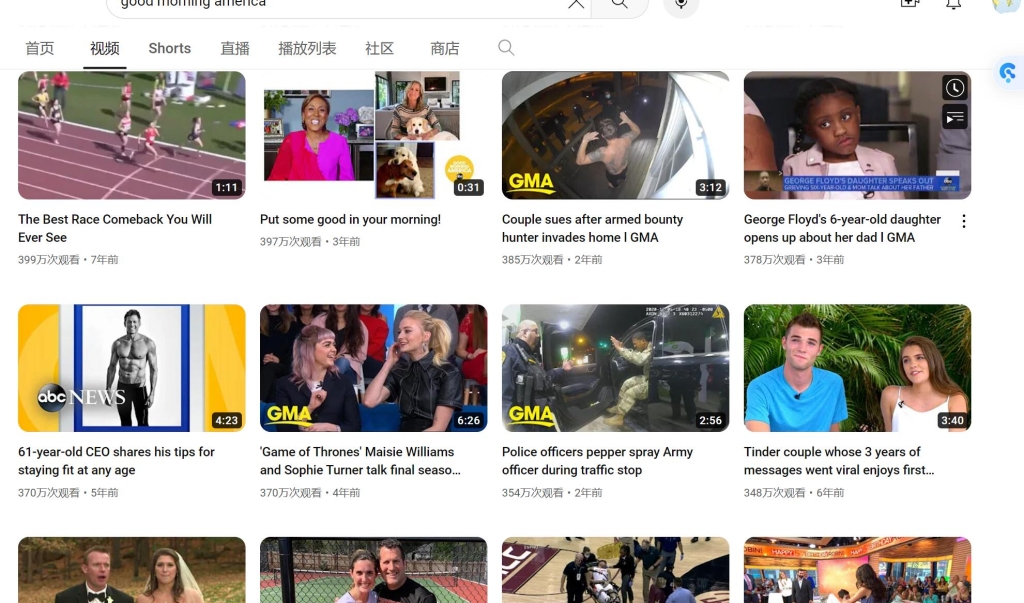Open pepper spray Army officer thumbnail
The image size is (1024, 603).
pyautogui.click(x=615, y=368)
